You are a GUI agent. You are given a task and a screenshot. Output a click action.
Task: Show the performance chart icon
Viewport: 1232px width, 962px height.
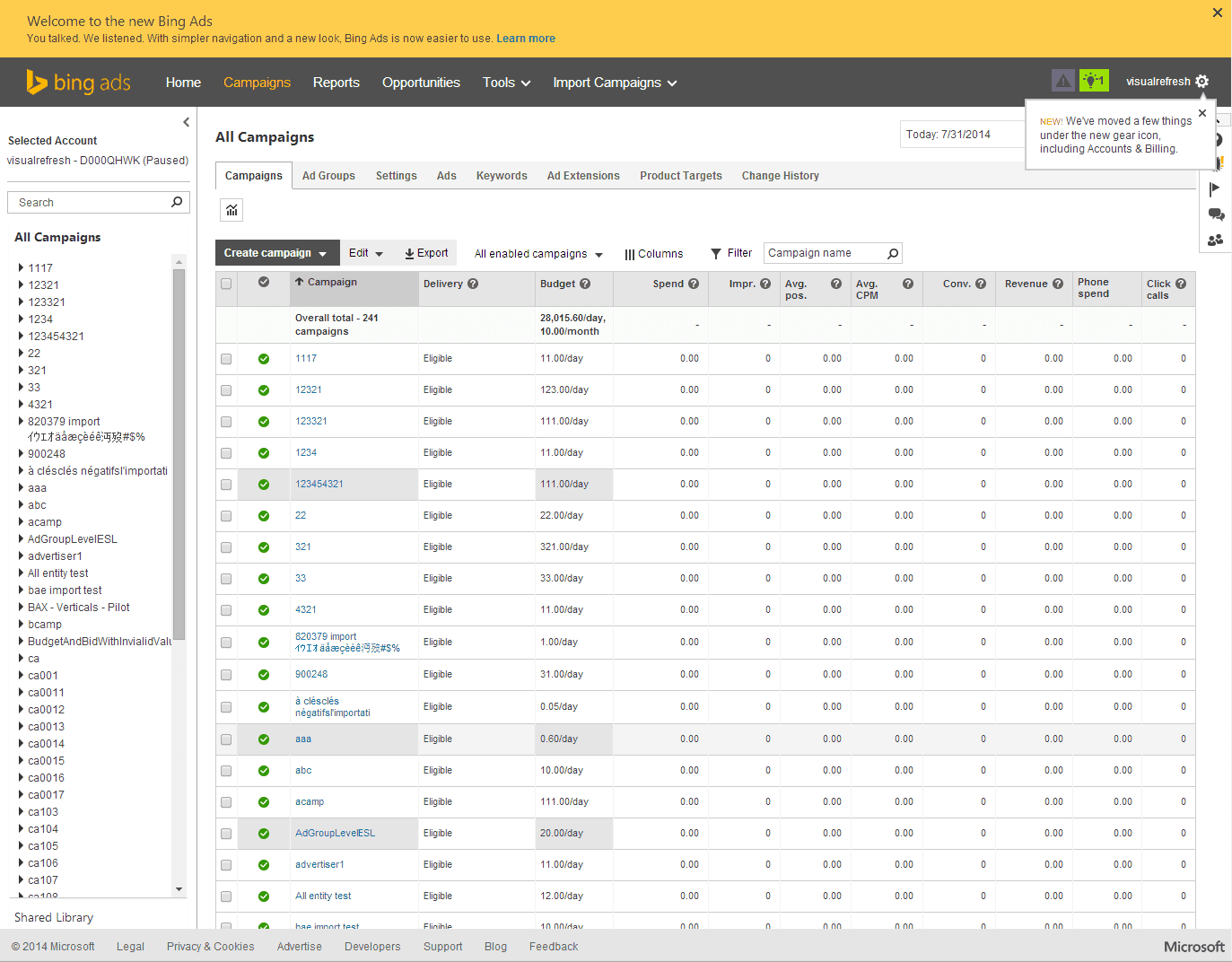tap(232, 210)
